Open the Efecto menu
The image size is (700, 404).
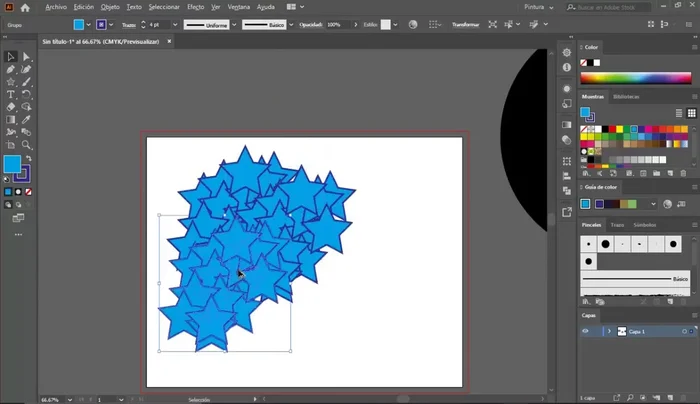[195, 7]
